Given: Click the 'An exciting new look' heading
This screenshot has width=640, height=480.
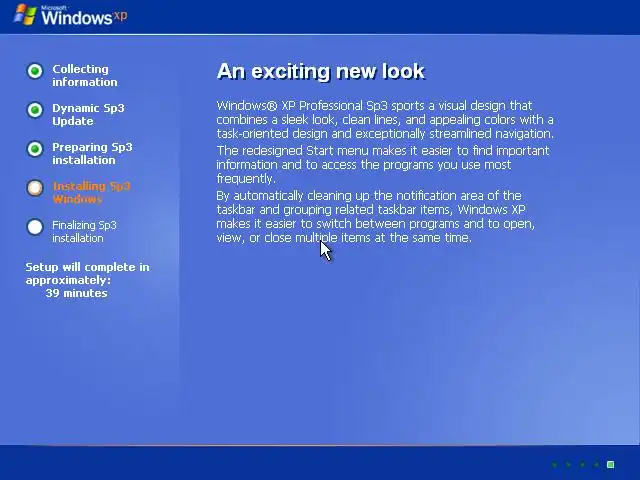Looking at the screenshot, I should click(321, 71).
